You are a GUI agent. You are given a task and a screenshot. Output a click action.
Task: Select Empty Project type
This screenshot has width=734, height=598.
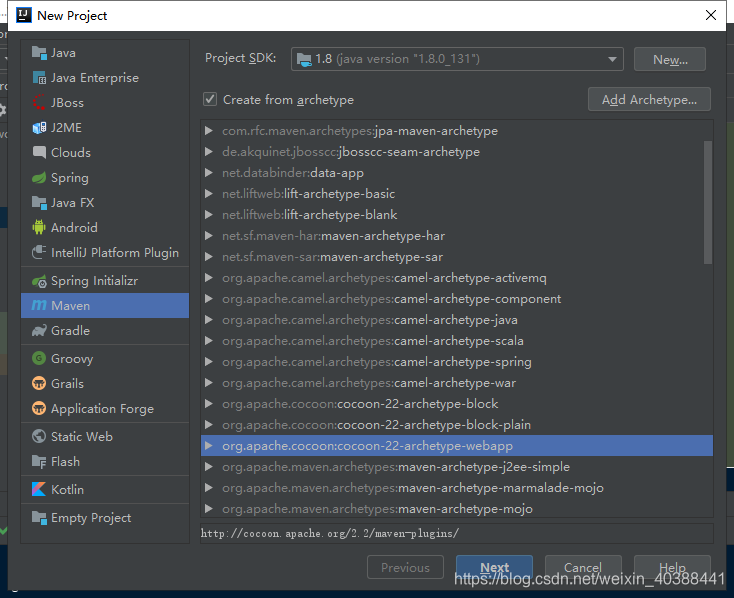[105, 518]
